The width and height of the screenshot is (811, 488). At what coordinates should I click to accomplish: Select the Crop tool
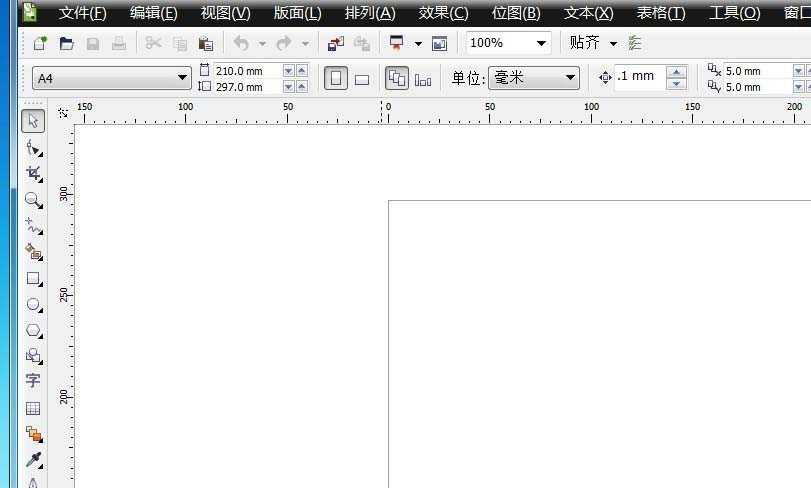(33, 174)
